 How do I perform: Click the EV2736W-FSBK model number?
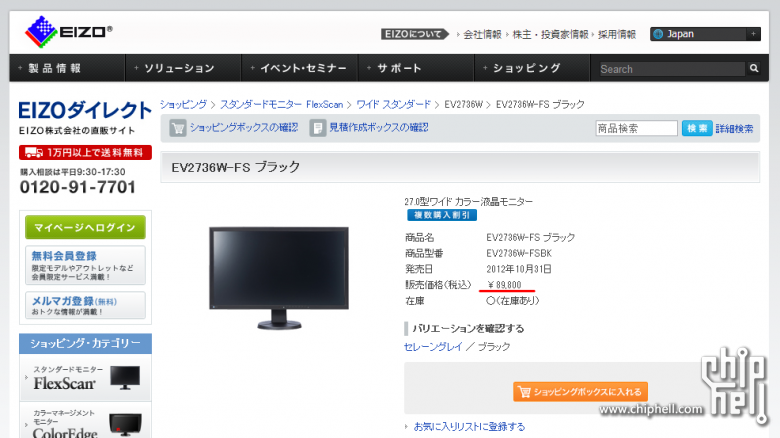(x=519, y=253)
